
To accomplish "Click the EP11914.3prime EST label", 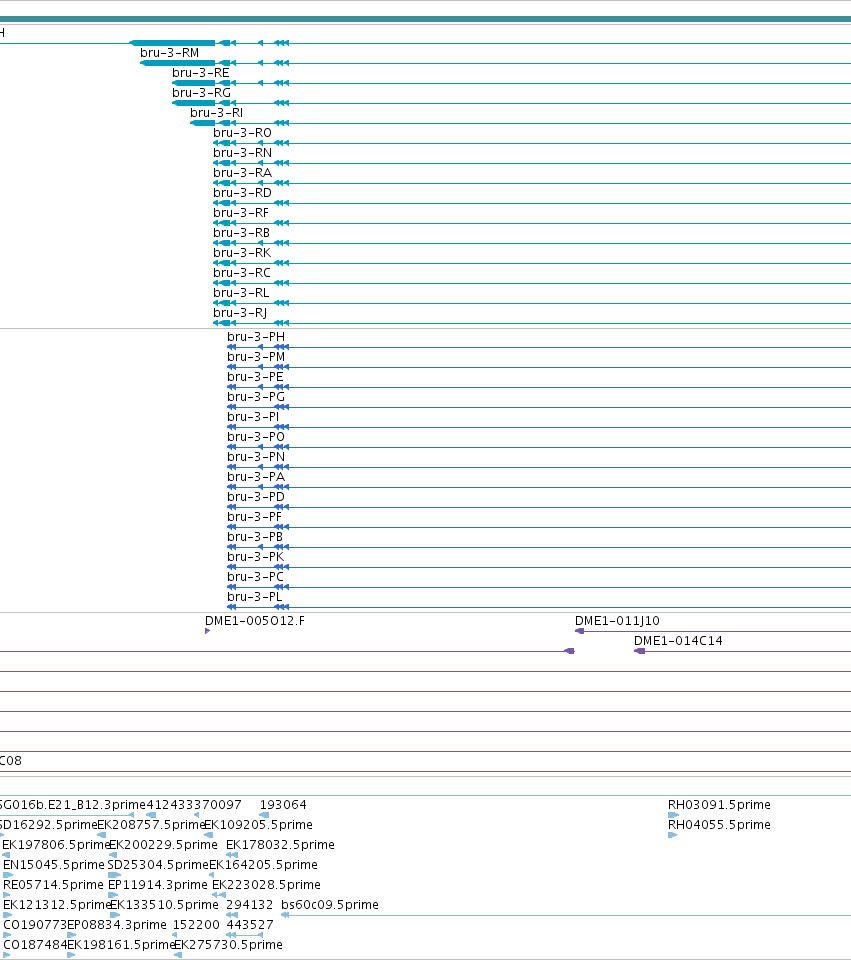I will click(x=158, y=885).
